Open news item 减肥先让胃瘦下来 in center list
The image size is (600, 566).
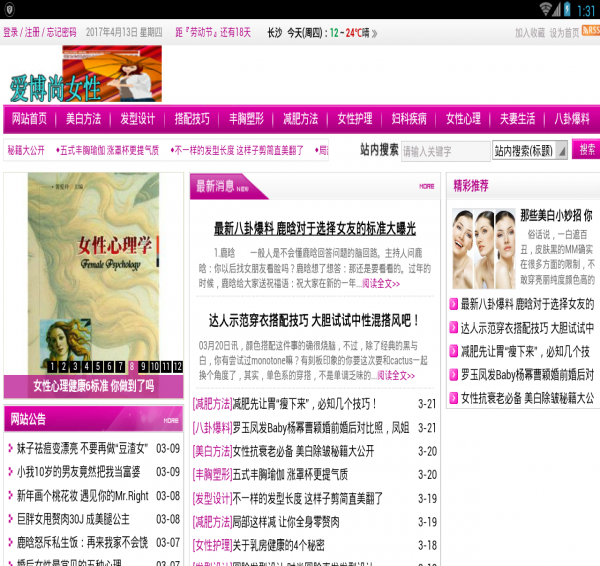pos(305,404)
